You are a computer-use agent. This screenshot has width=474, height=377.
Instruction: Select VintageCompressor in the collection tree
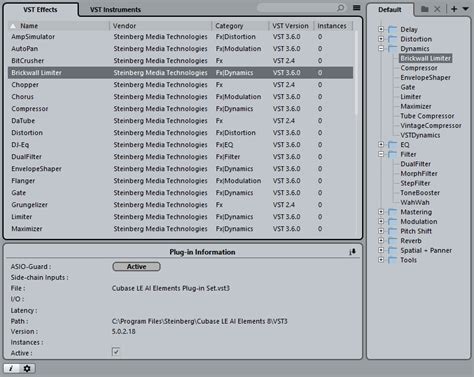click(431, 126)
